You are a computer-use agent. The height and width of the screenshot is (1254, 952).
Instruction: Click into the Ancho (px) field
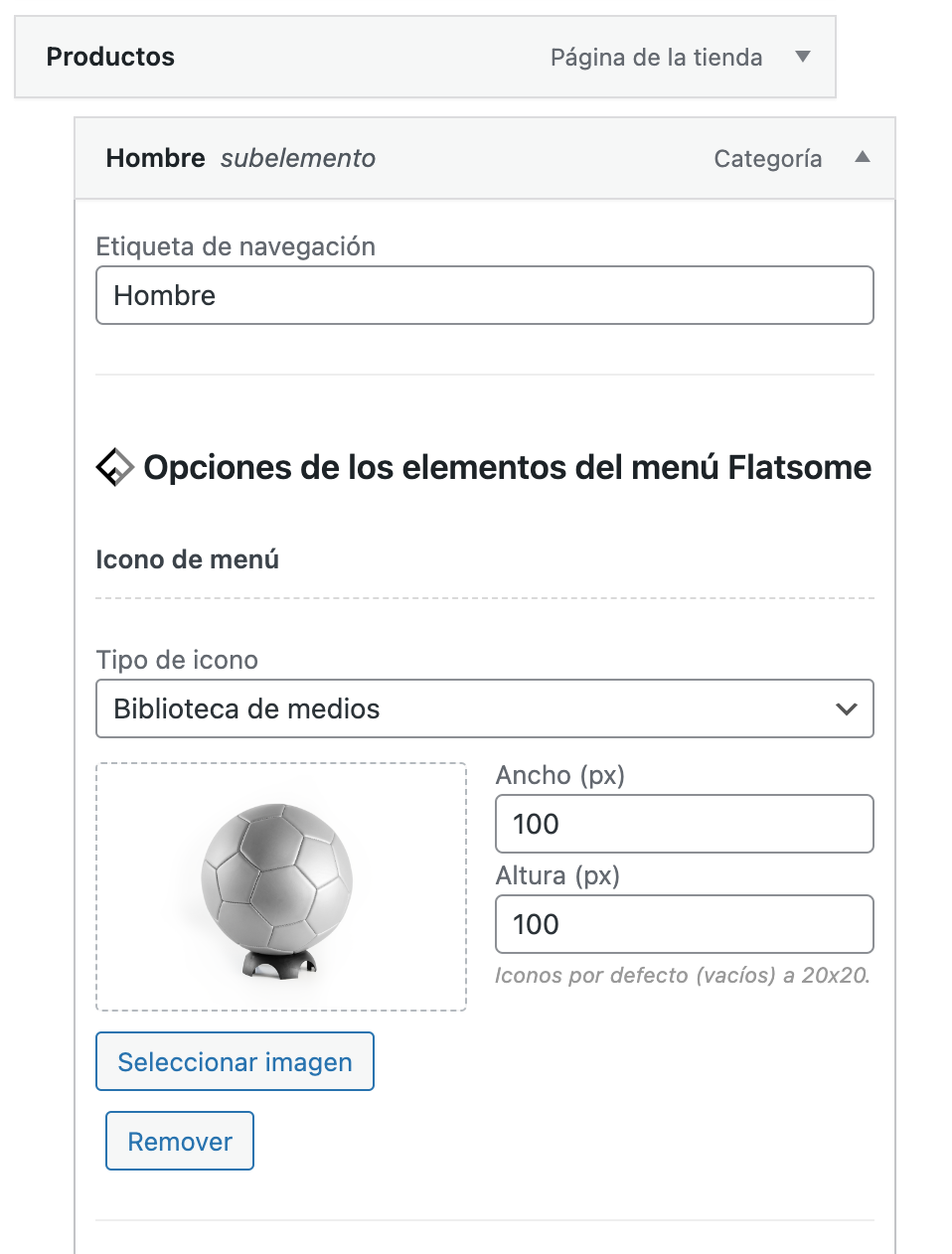pos(684,824)
